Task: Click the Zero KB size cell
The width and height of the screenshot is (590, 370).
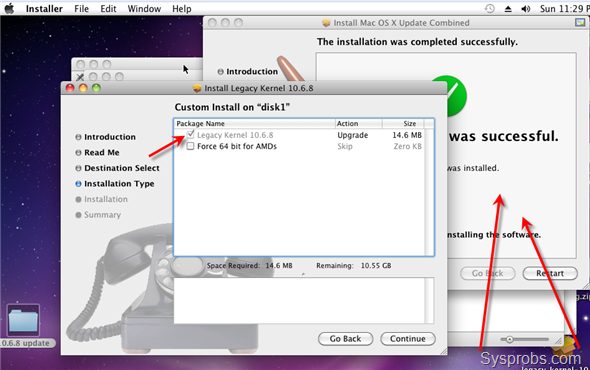Action: click(x=408, y=146)
